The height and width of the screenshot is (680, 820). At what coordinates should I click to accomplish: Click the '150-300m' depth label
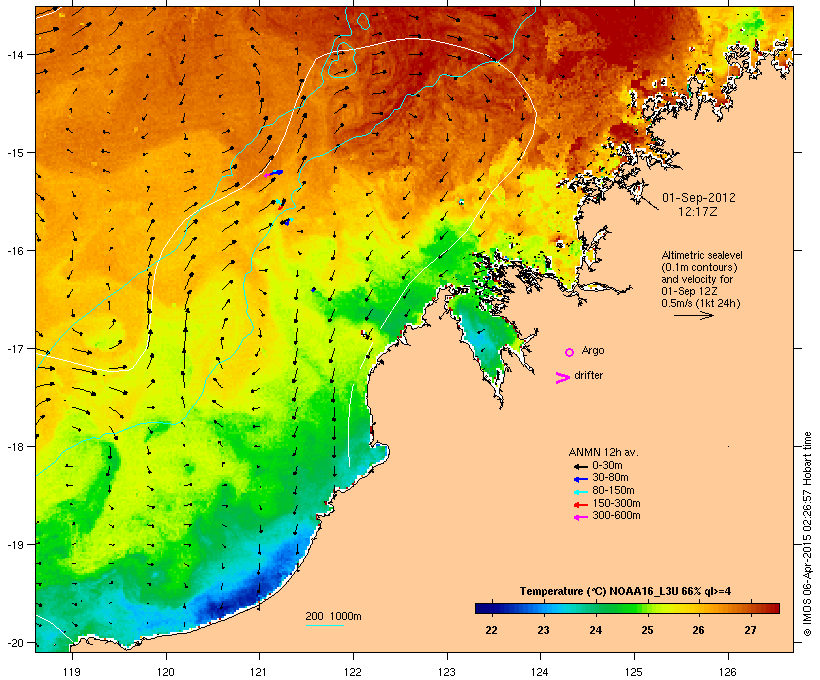(616, 503)
